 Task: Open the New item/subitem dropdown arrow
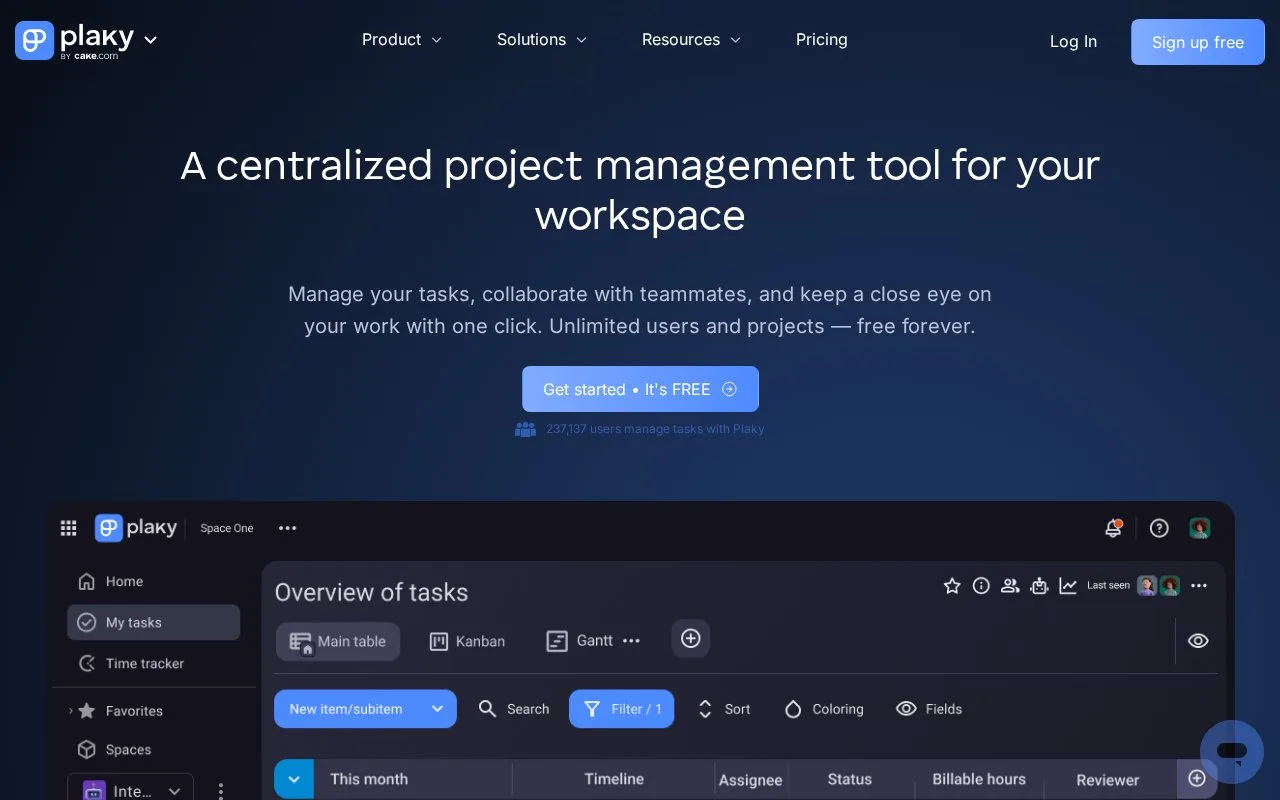click(437, 709)
